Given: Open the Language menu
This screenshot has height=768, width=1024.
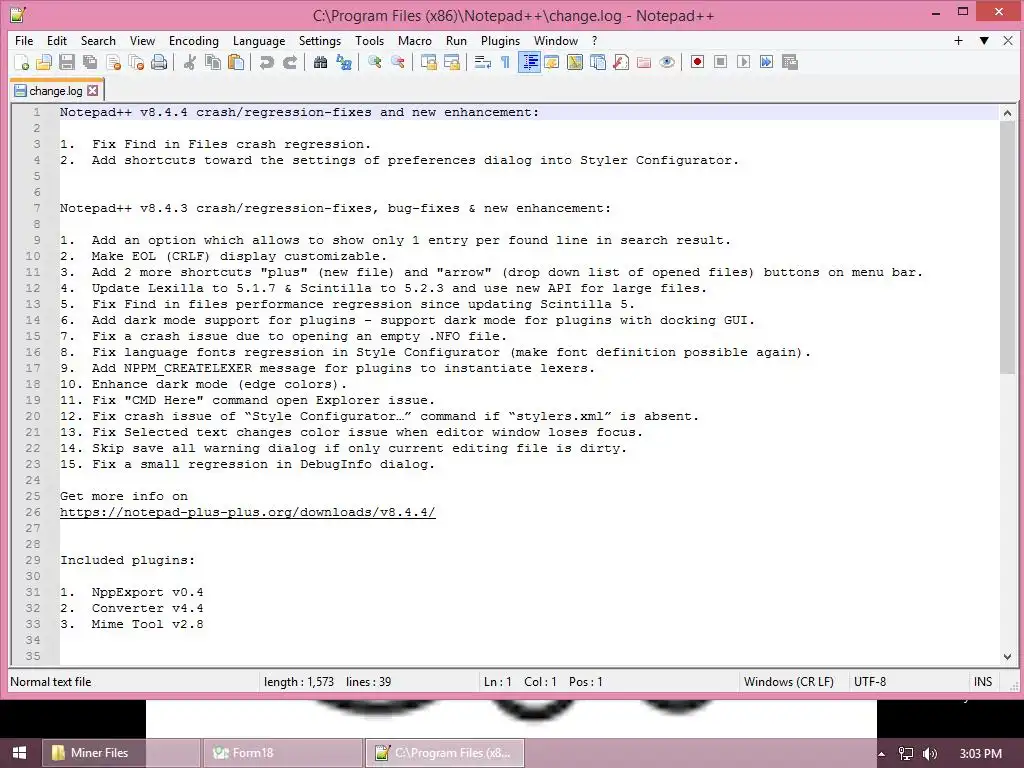Looking at the screenshot, I should tap(259, 40).
